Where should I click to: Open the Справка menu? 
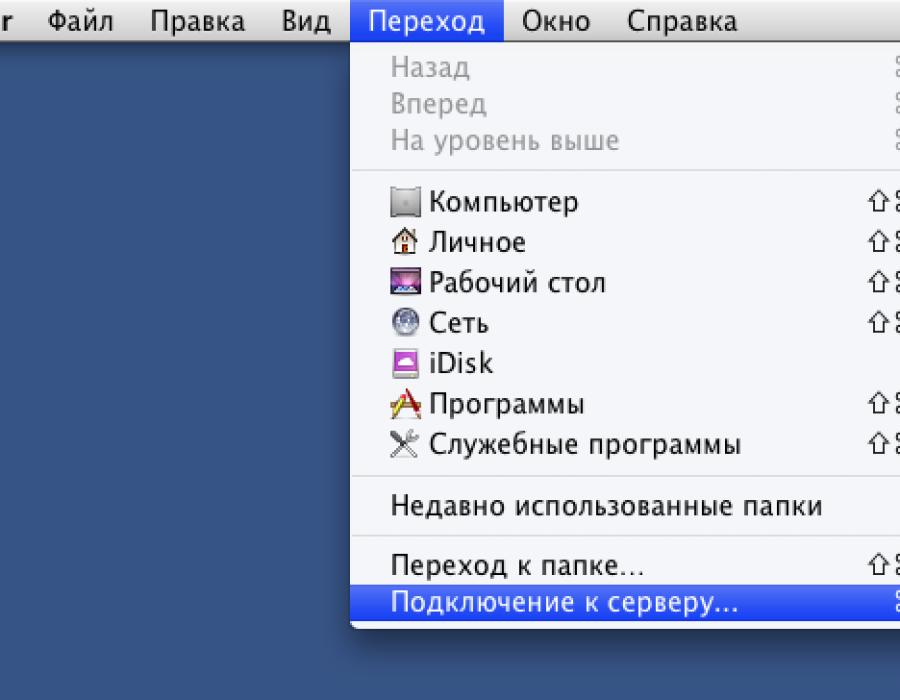click(x=682, y=21)
